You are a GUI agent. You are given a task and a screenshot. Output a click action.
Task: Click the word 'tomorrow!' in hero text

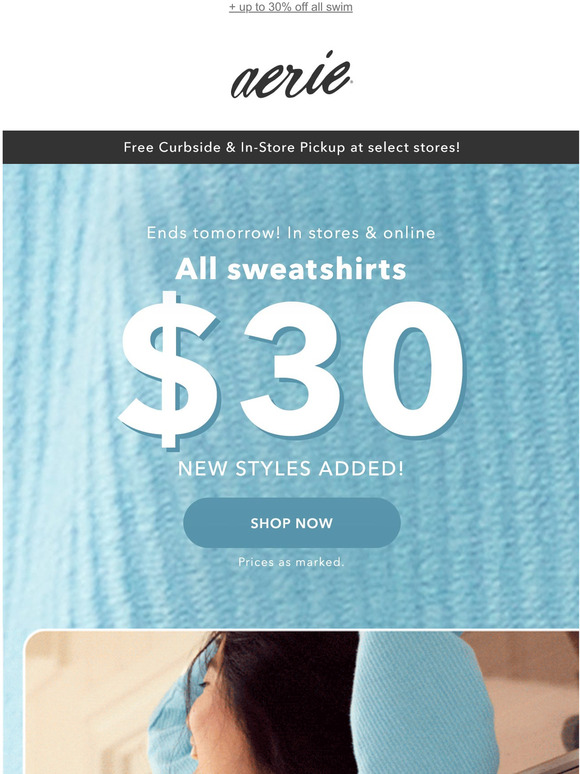pyautogui.click(x=236, y=233)
